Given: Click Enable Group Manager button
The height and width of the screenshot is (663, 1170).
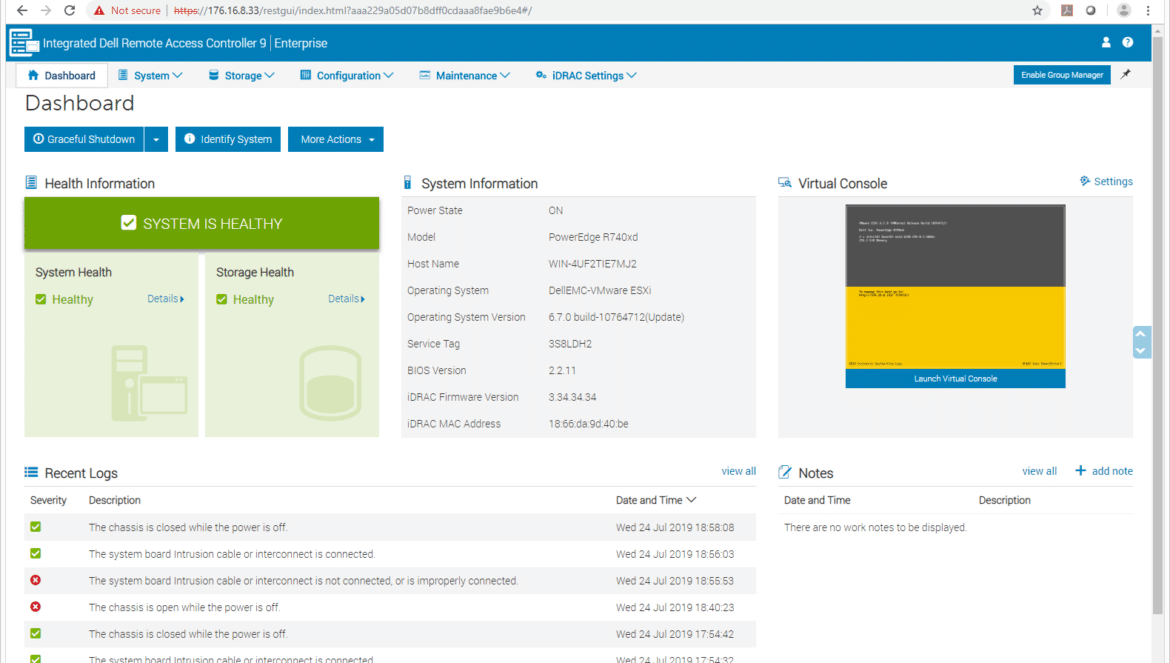Looking at the screenshot, I should coord(1062,75).
